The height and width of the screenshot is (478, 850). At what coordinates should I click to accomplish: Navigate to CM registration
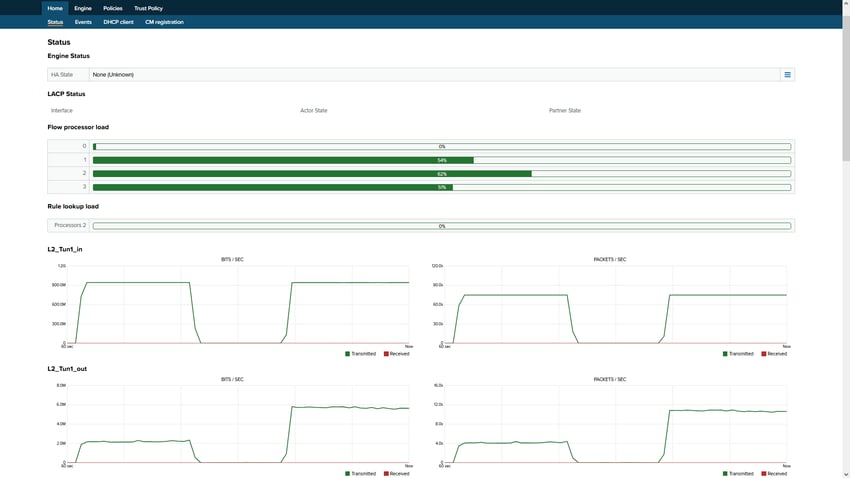(x=164, y=22)
